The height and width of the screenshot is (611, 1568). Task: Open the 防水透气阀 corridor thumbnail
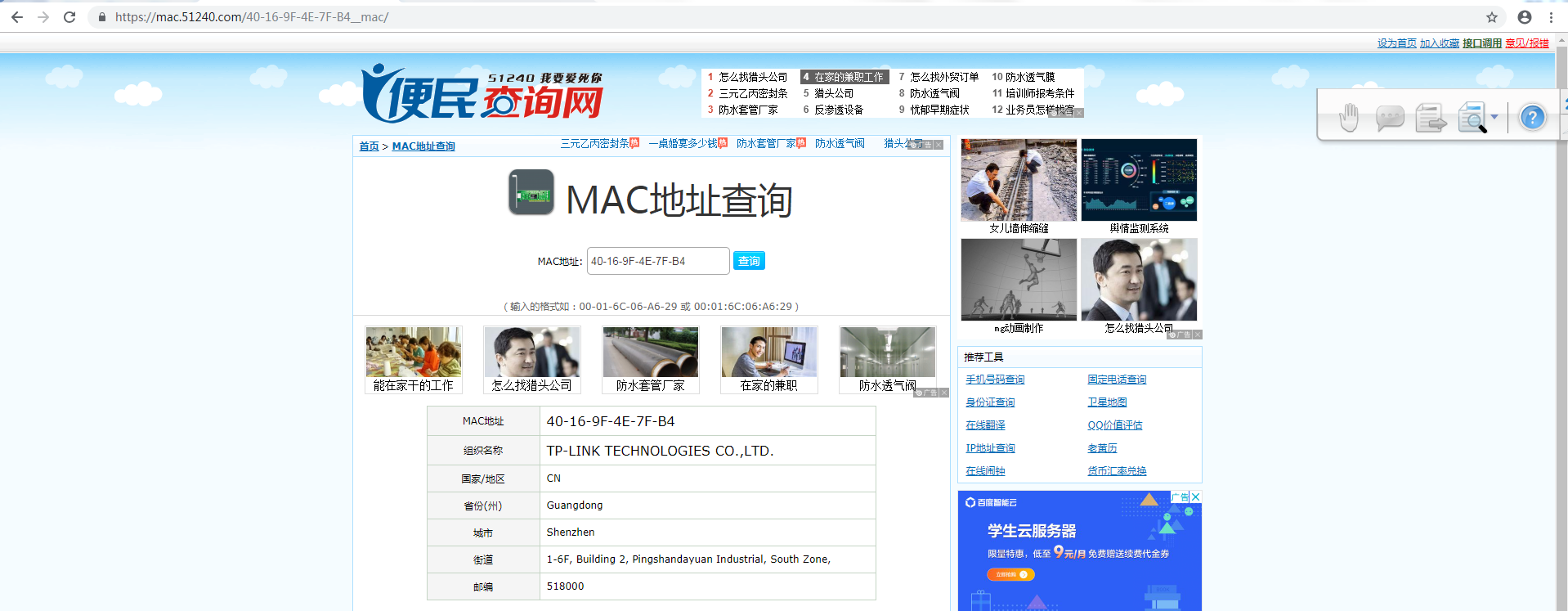tap(888, 360)
